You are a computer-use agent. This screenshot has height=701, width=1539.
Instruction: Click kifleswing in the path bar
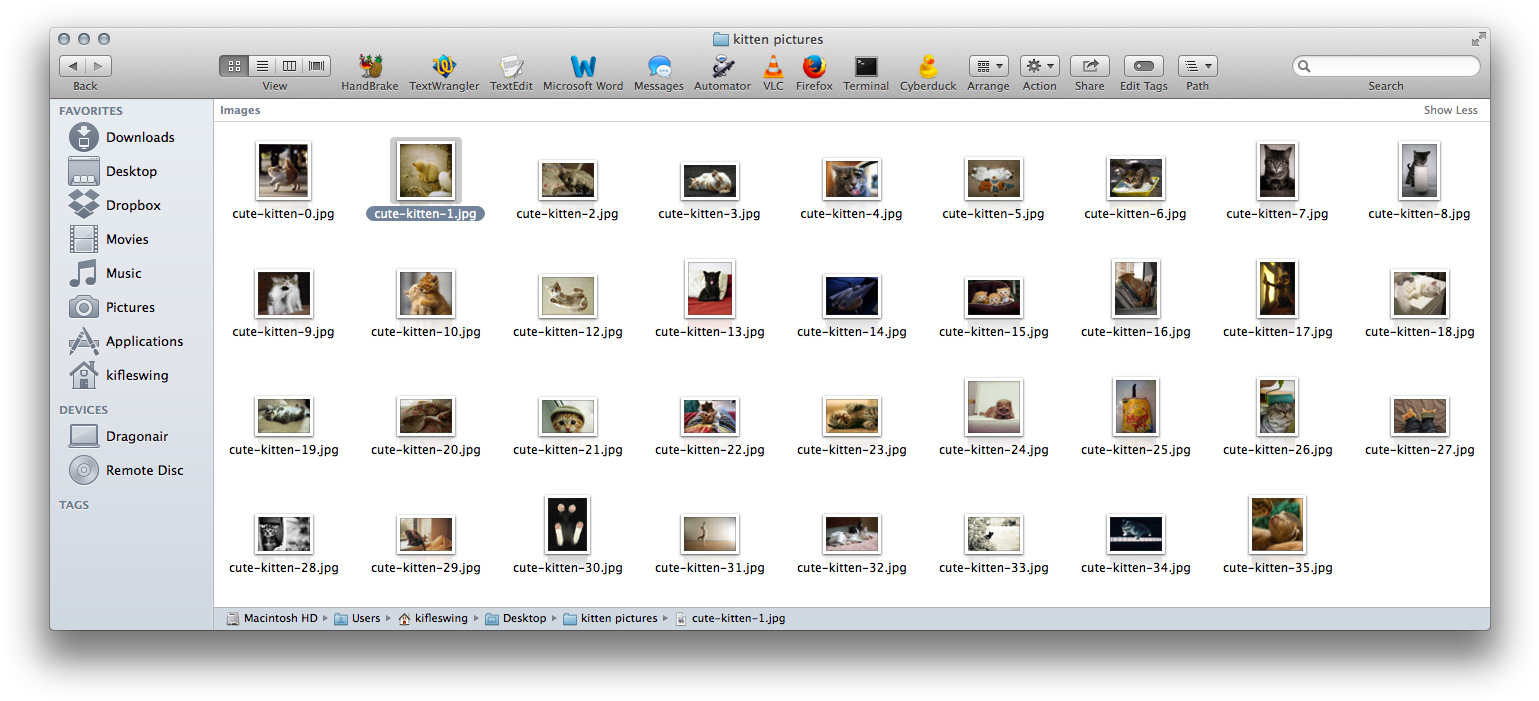coord(433,618)
